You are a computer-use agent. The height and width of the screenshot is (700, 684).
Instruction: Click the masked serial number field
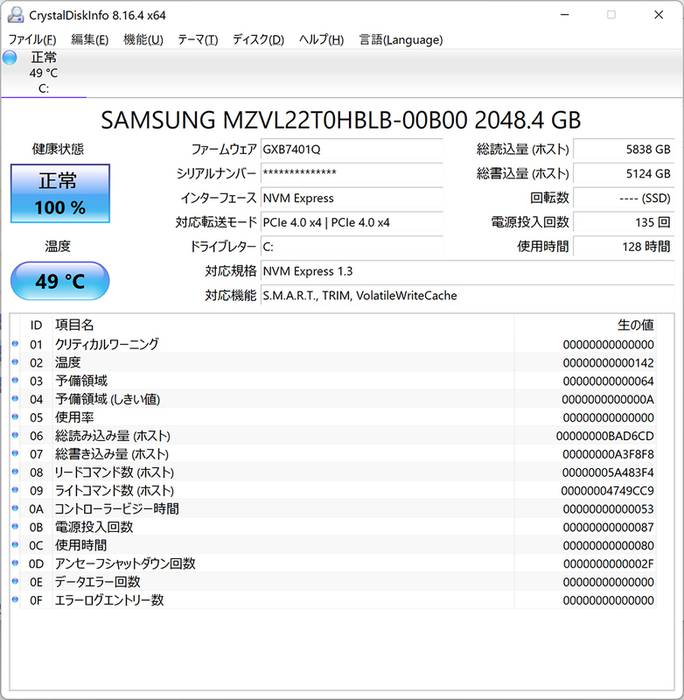pyautogui.click(x=352, y=174)
